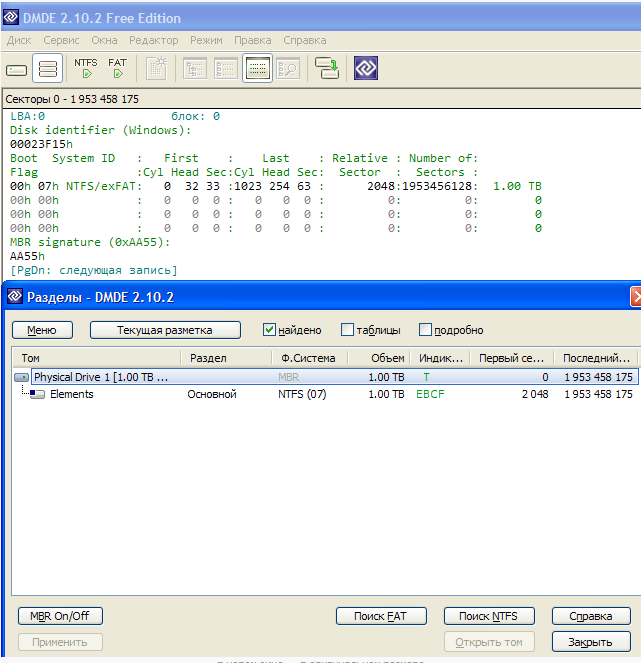Enable the 'таблицы' checkbox
Viewport: 641px width, 663px height.
tap(347, 330)
